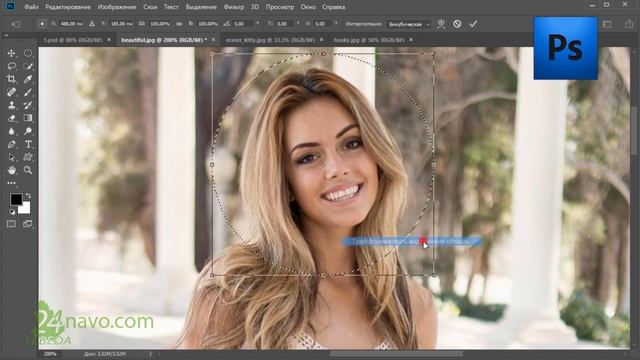The width and height of the screenshot is (640, 360).
Task: Toggle between free transform and warp modes
Action: [441, 24]
